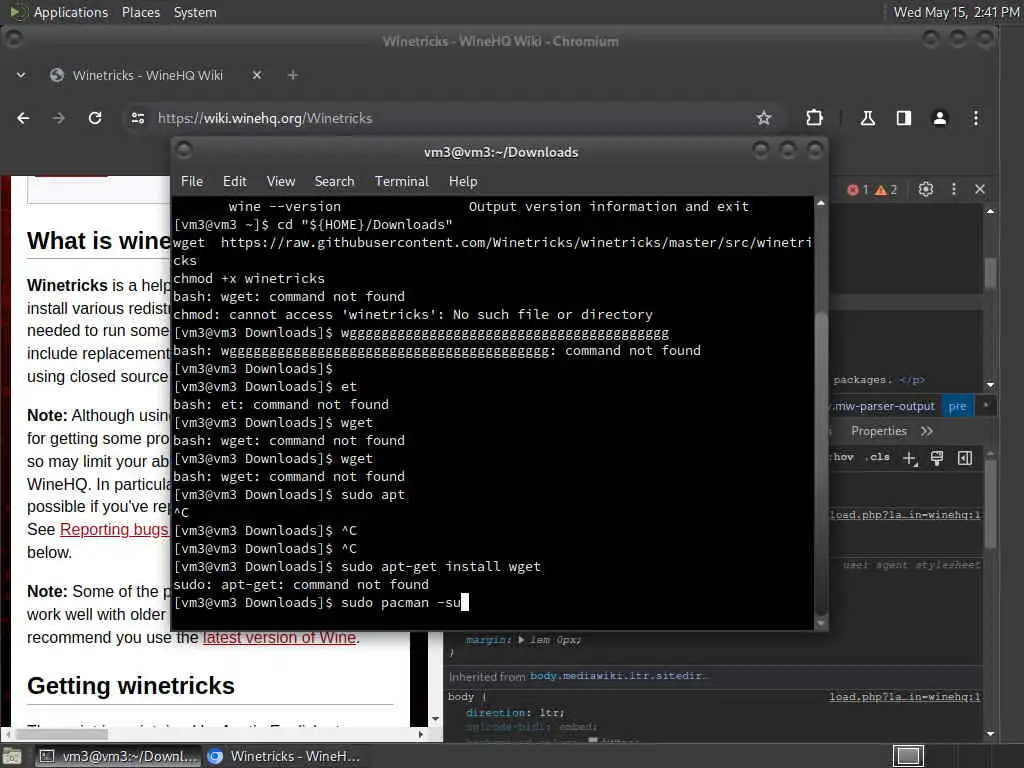Expand the margin property triangle in styles
The height and width of the screenshot is (768, 1024).
tap(521, 640)
